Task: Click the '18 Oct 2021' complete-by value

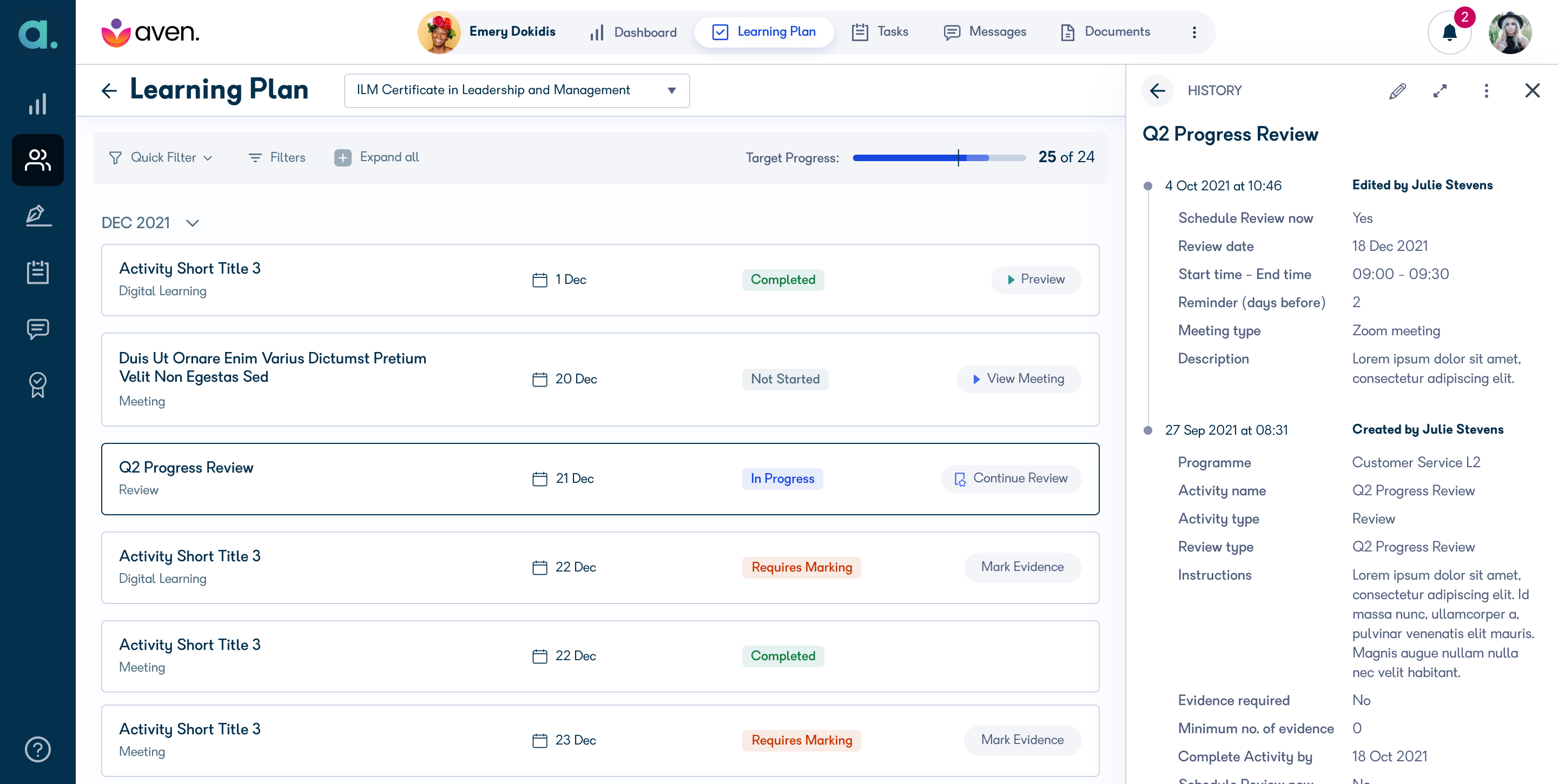Action: 1389,756
